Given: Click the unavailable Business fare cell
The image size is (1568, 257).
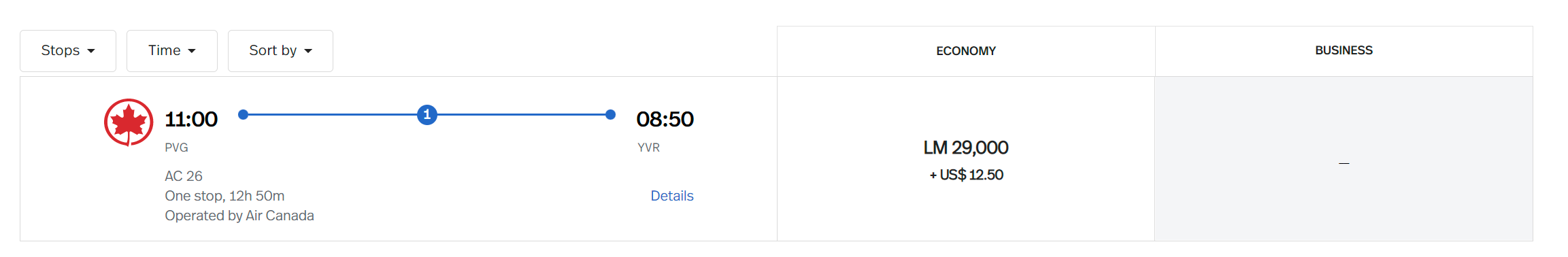Looking at the screenshot, I should pos(1344,159).
